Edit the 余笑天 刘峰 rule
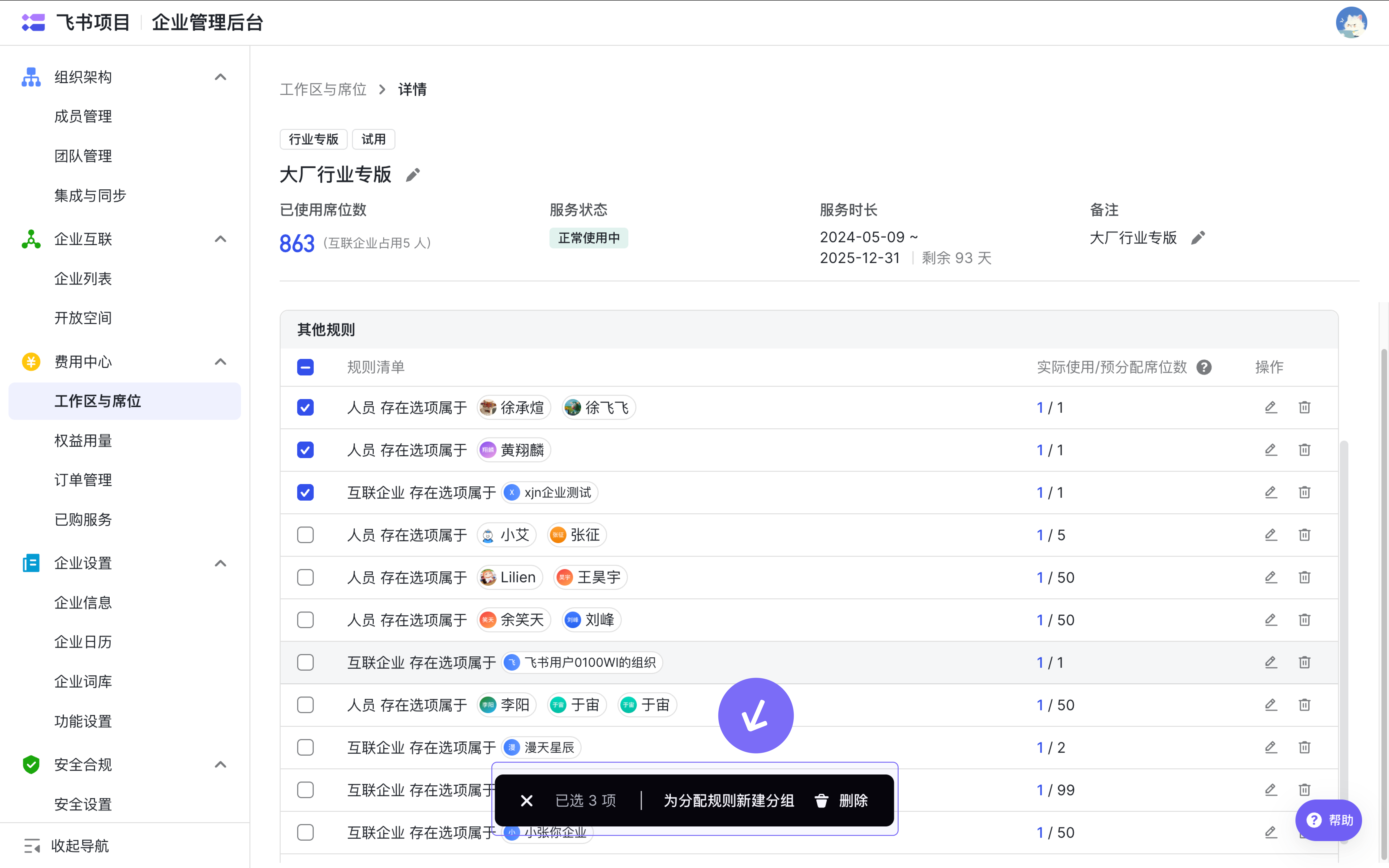 coord(1271,620)
